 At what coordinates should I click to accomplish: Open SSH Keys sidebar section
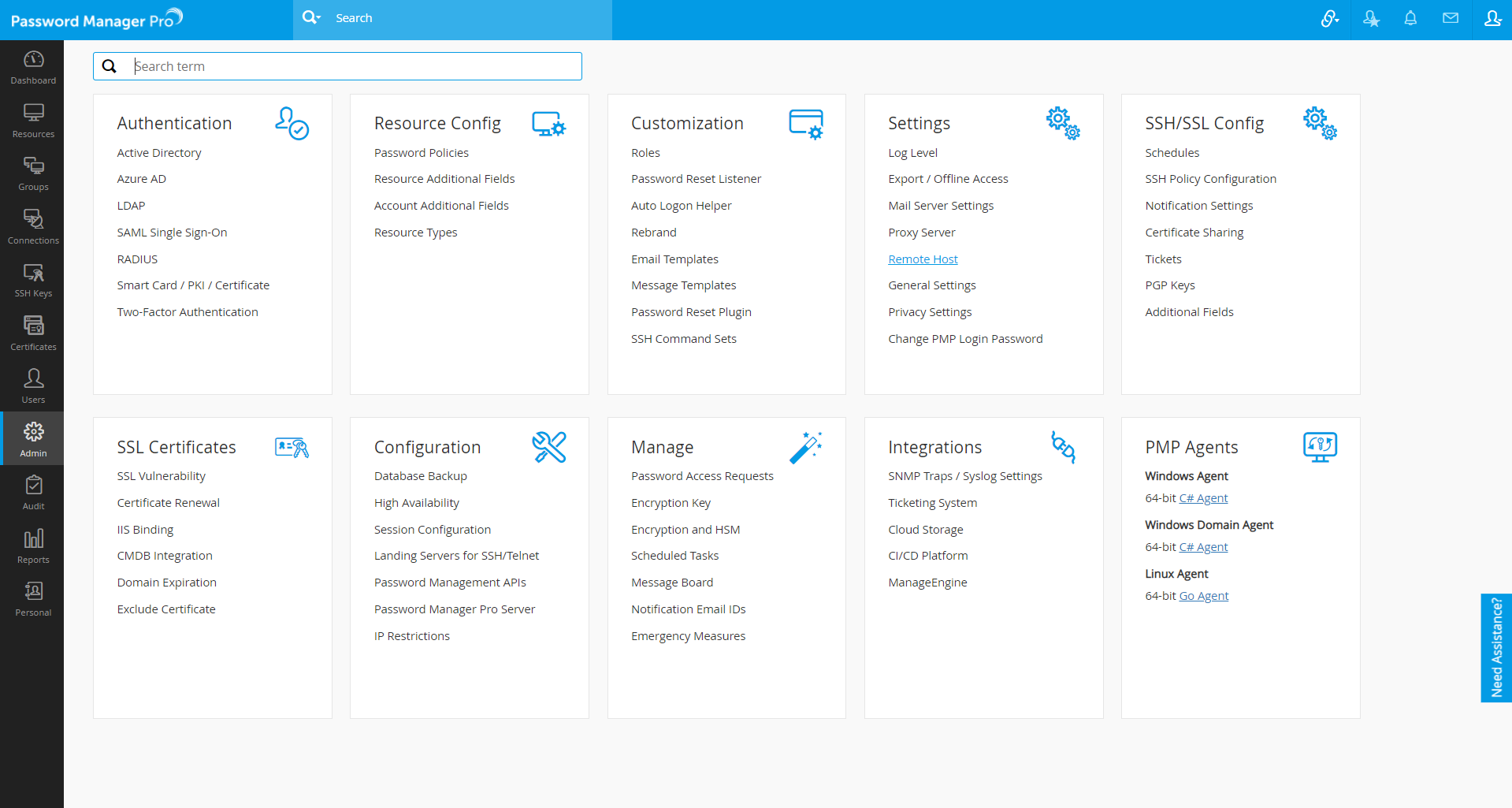coord(33,280)
